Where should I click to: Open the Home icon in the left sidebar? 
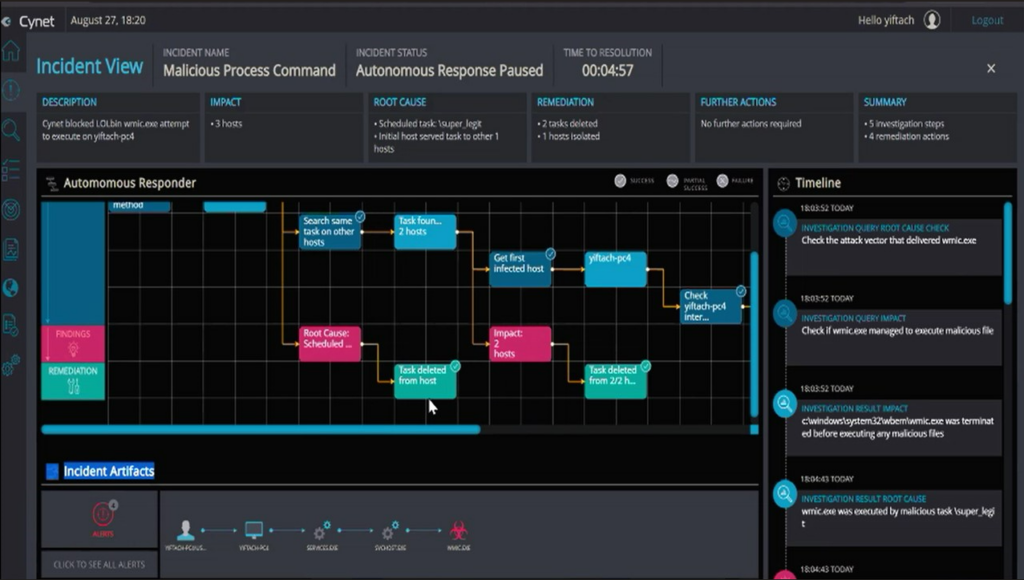pos(11,51)
